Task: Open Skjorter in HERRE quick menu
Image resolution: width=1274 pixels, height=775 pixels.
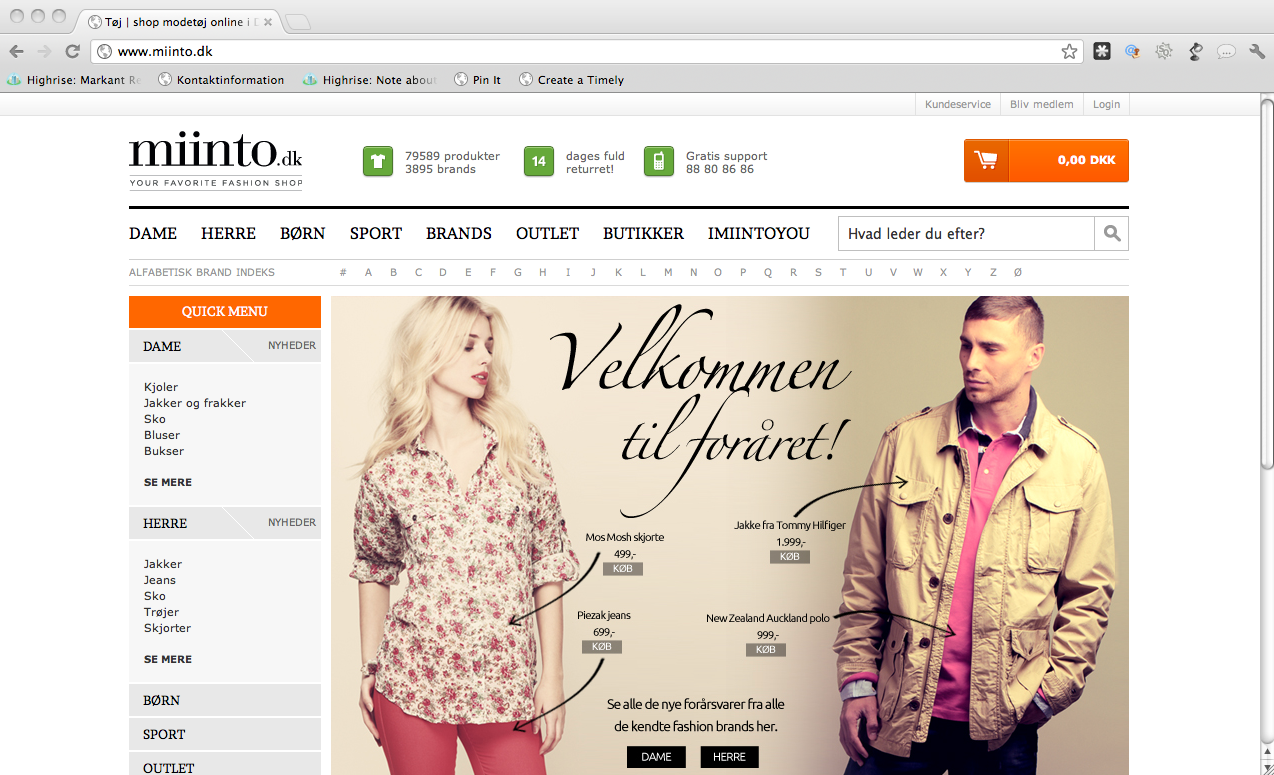Action: point(167,628)
